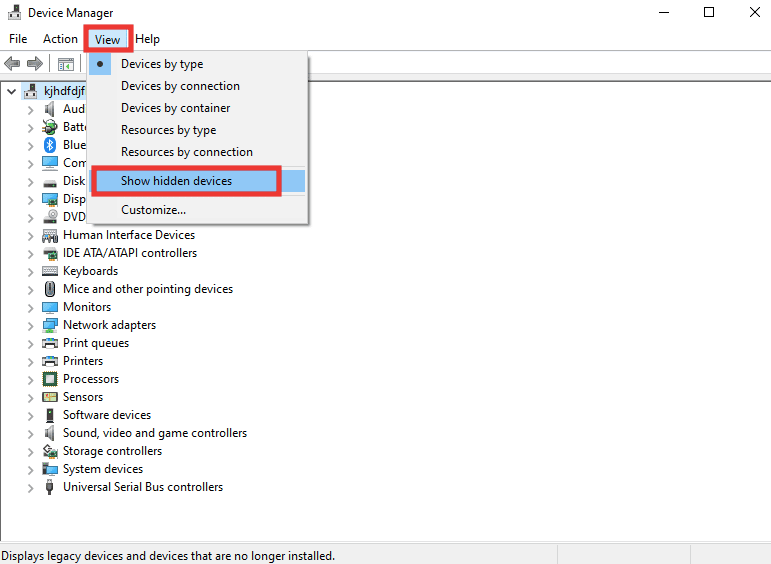Click the Monitors category icon
The width and height of the screenshot is (771, 564).
pos(50,307)
